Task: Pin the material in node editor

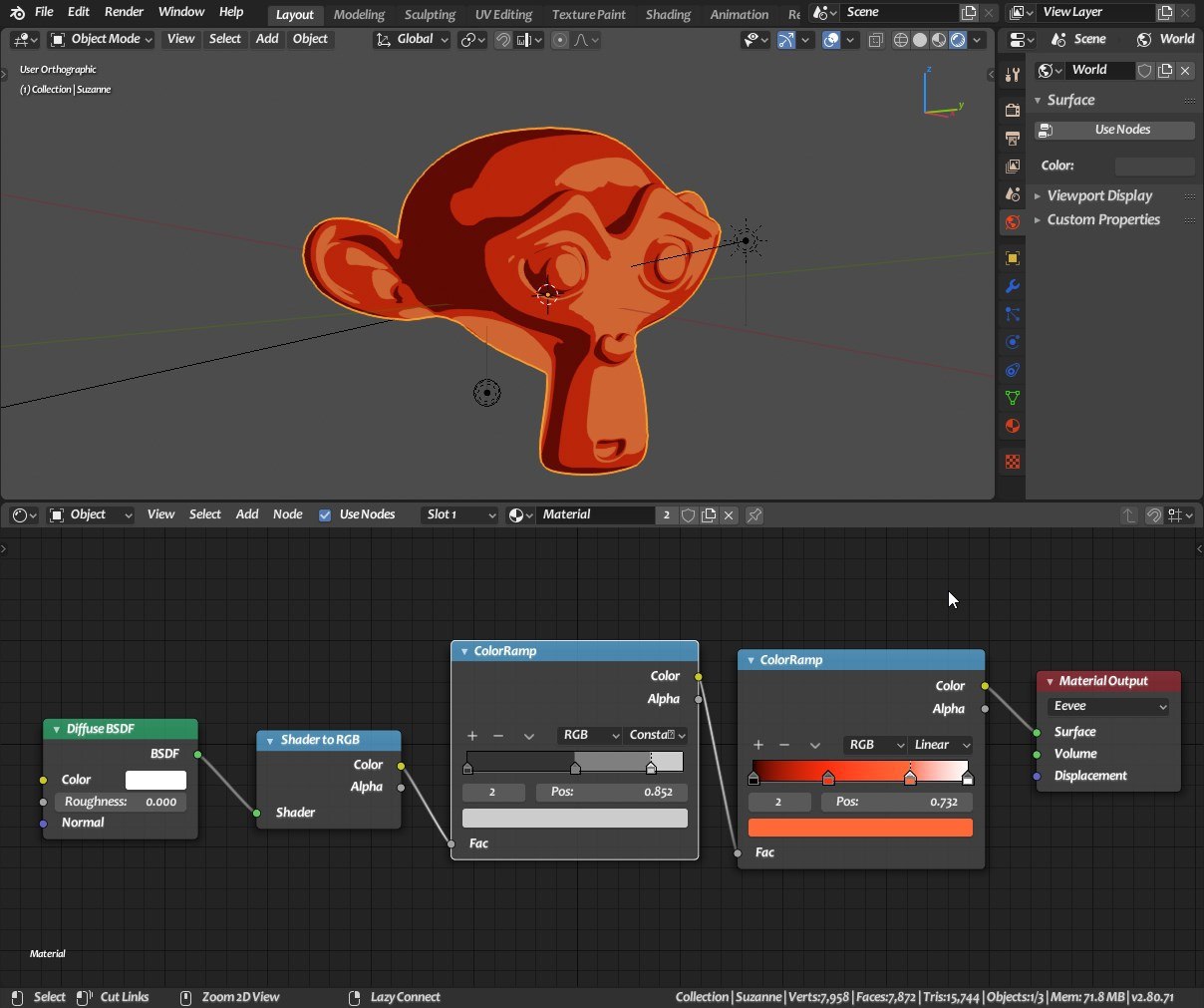Action: coord(754,515)
